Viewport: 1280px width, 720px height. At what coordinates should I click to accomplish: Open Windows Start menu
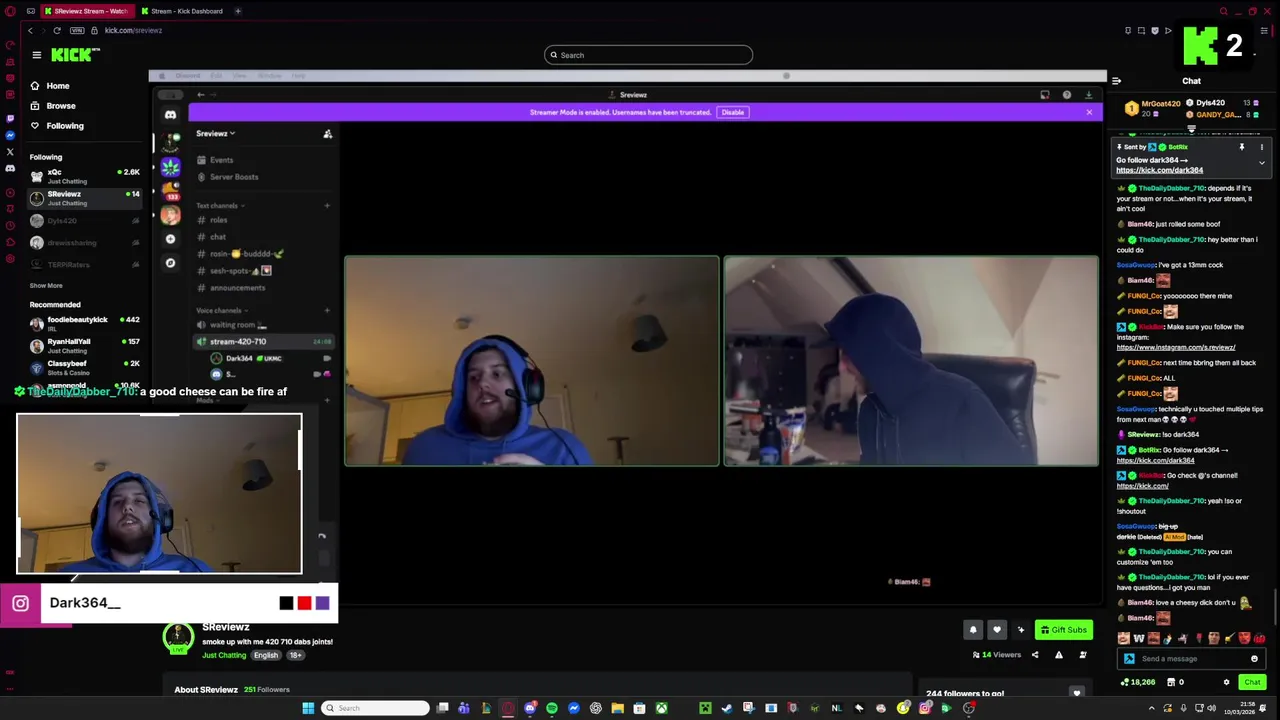point(308,708)
